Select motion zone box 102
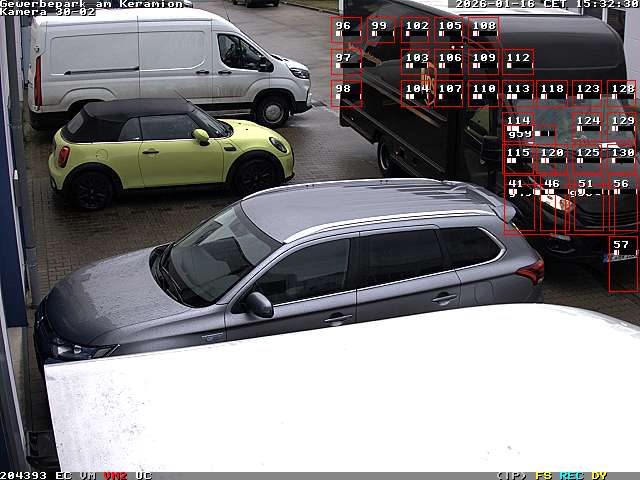This screenshot has height=480, width=640. pyautogui.click(x=416, y=30)
